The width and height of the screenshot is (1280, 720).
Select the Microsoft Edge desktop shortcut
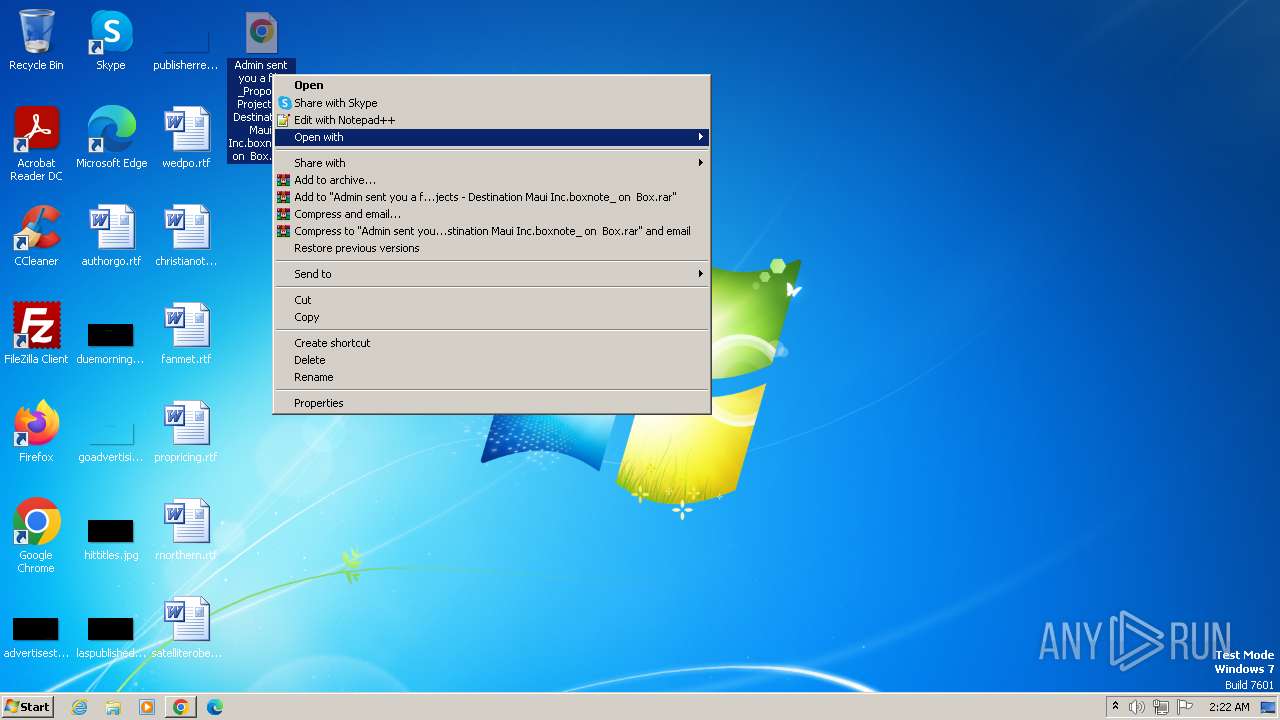pyautogui.click(x=111, y=138)
